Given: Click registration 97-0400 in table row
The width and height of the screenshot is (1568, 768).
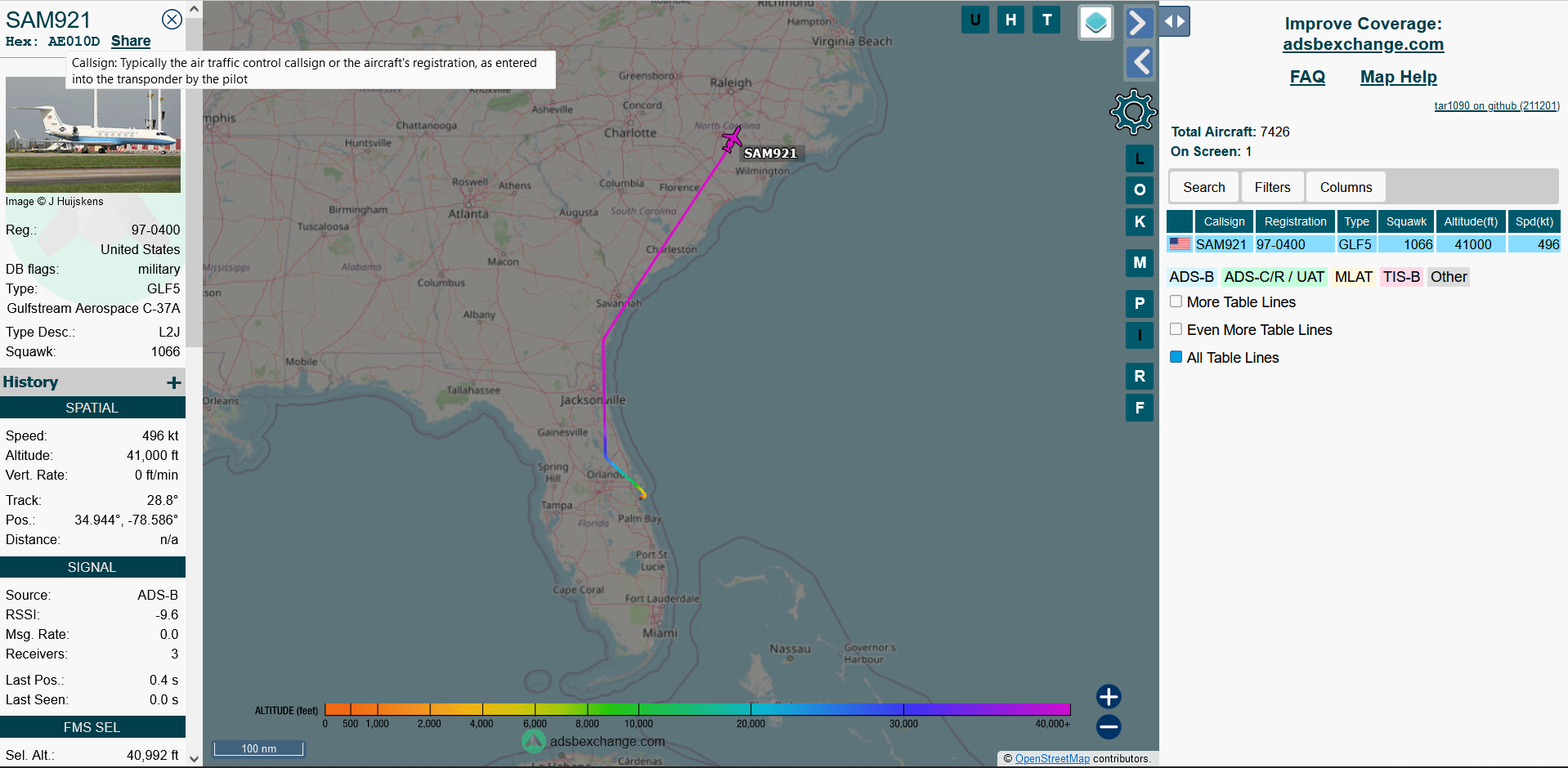Looking at the screenshot, I should (1295, 244).
